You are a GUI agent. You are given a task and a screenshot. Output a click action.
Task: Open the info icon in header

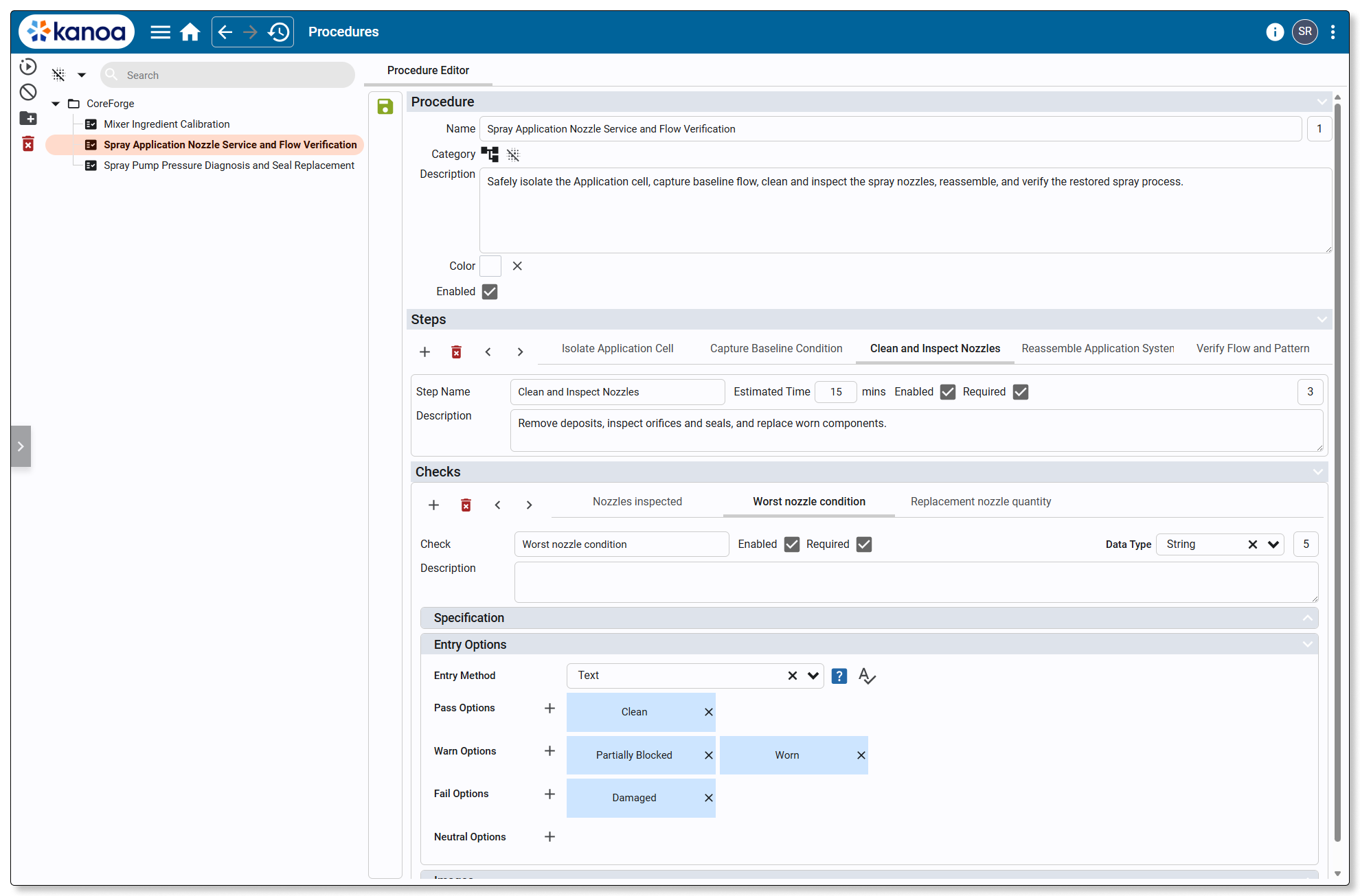pos(1275,32)
